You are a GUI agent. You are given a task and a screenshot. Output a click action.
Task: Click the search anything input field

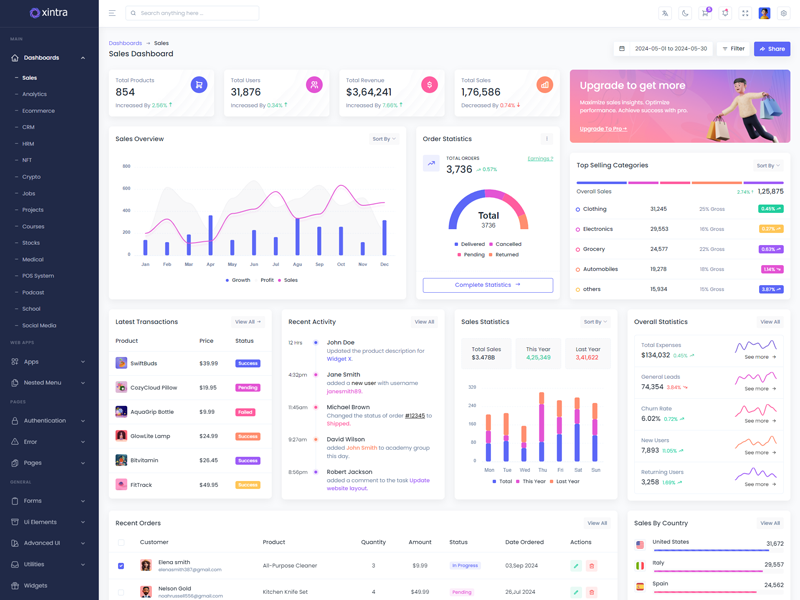click(195, 13)
